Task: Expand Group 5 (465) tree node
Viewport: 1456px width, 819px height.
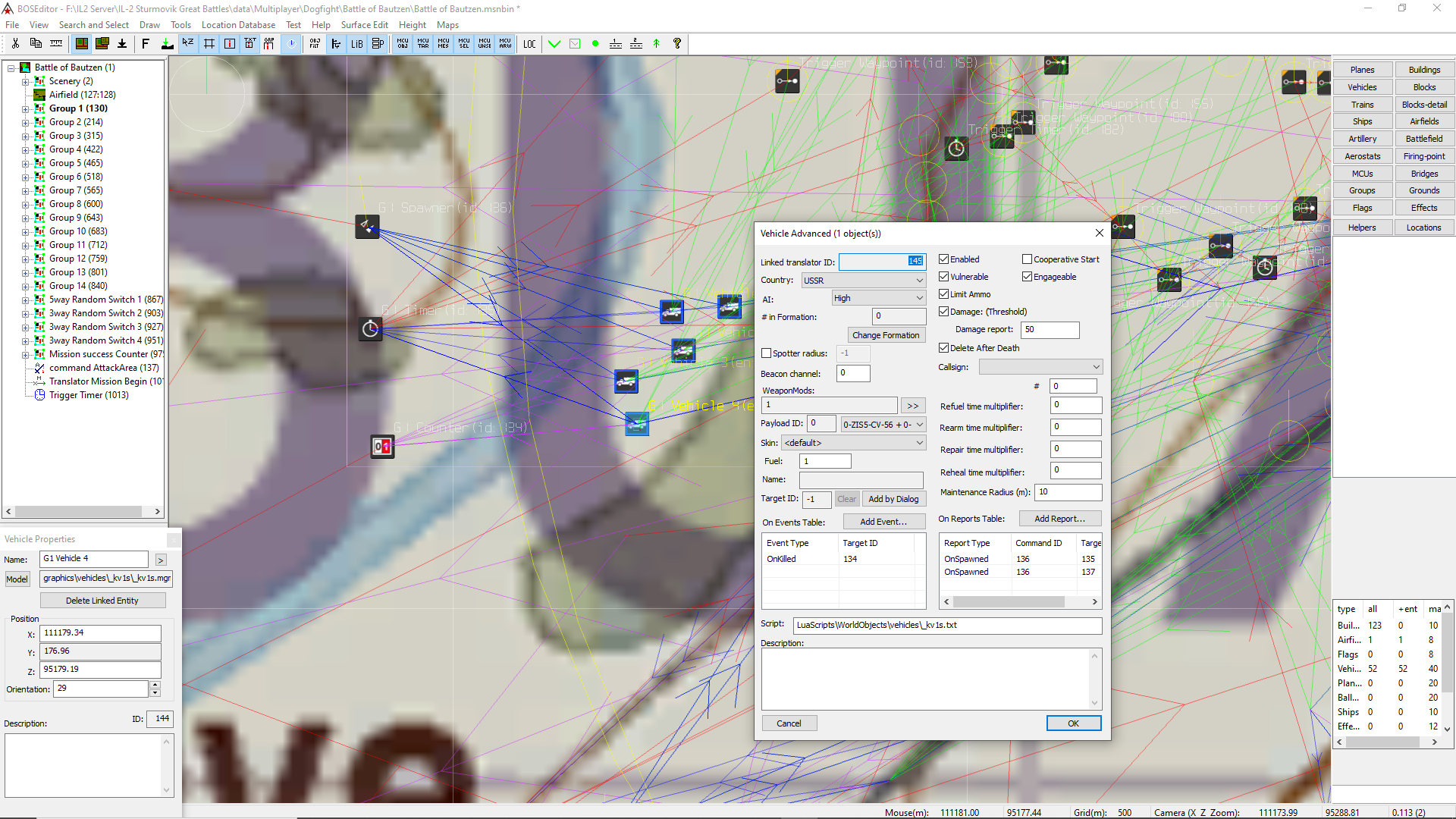Action: click(25, 163)
